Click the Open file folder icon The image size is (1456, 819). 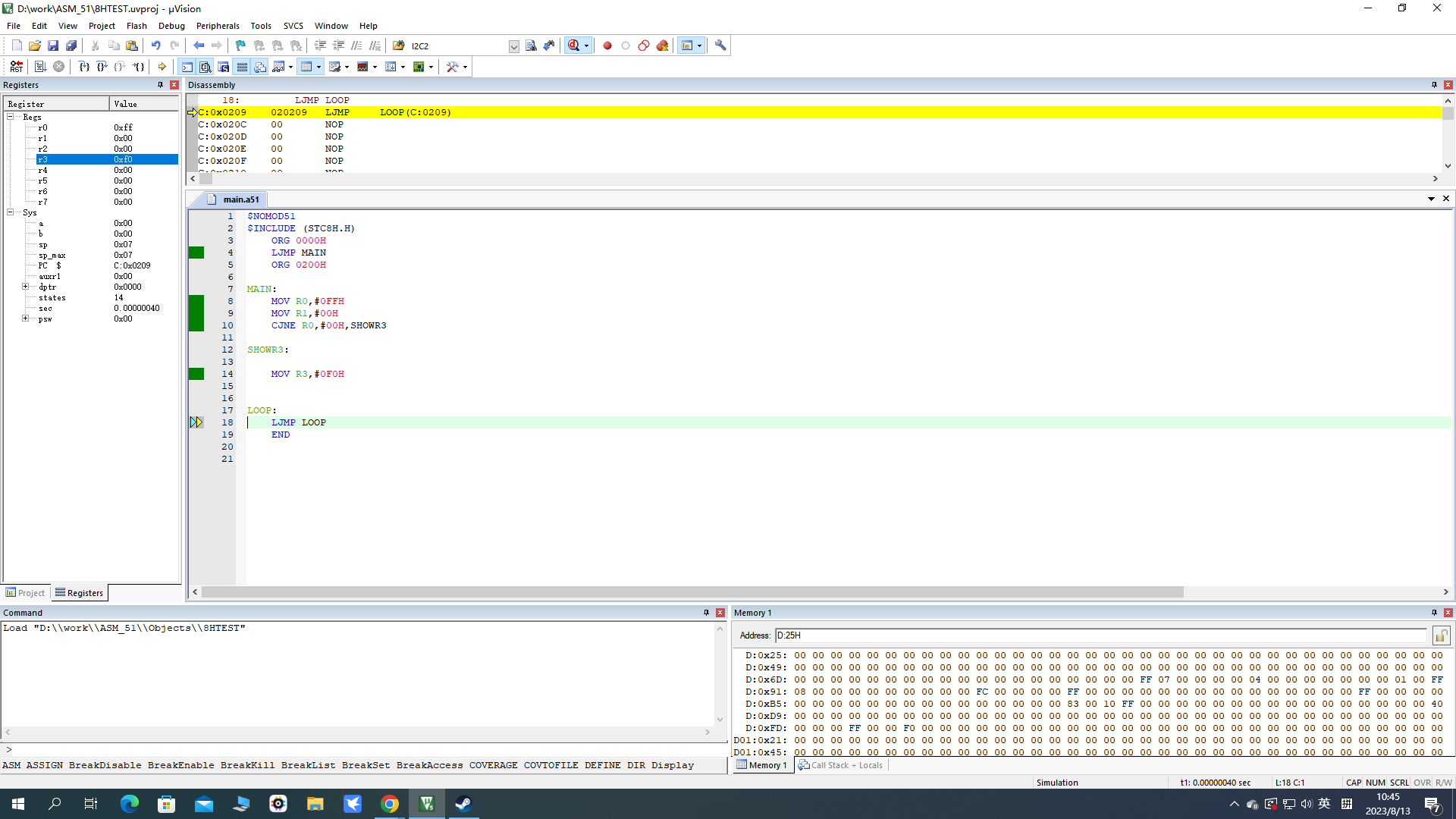pos(35,45)
